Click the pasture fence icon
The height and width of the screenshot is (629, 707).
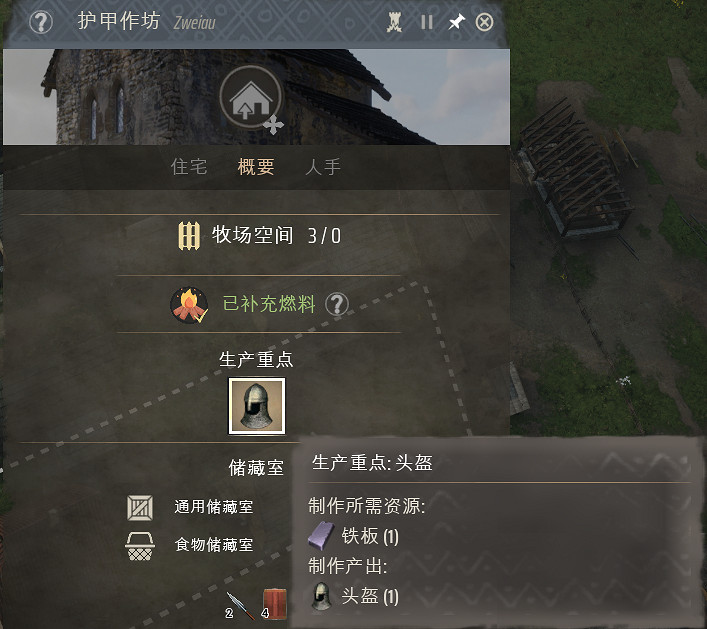point(189,235)
